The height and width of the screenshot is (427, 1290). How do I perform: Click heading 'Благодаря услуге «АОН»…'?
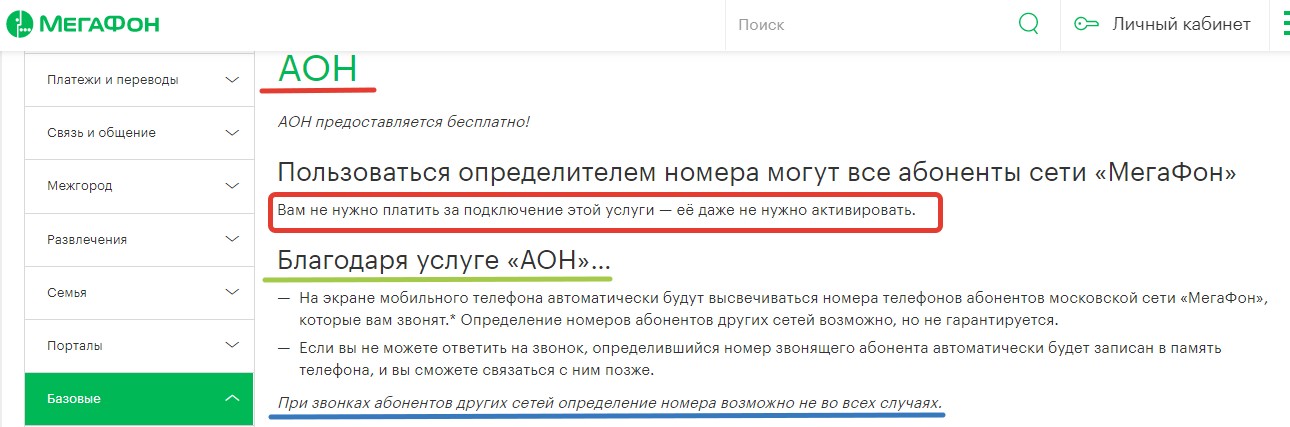pyautogui.click(x=444, y=262)
